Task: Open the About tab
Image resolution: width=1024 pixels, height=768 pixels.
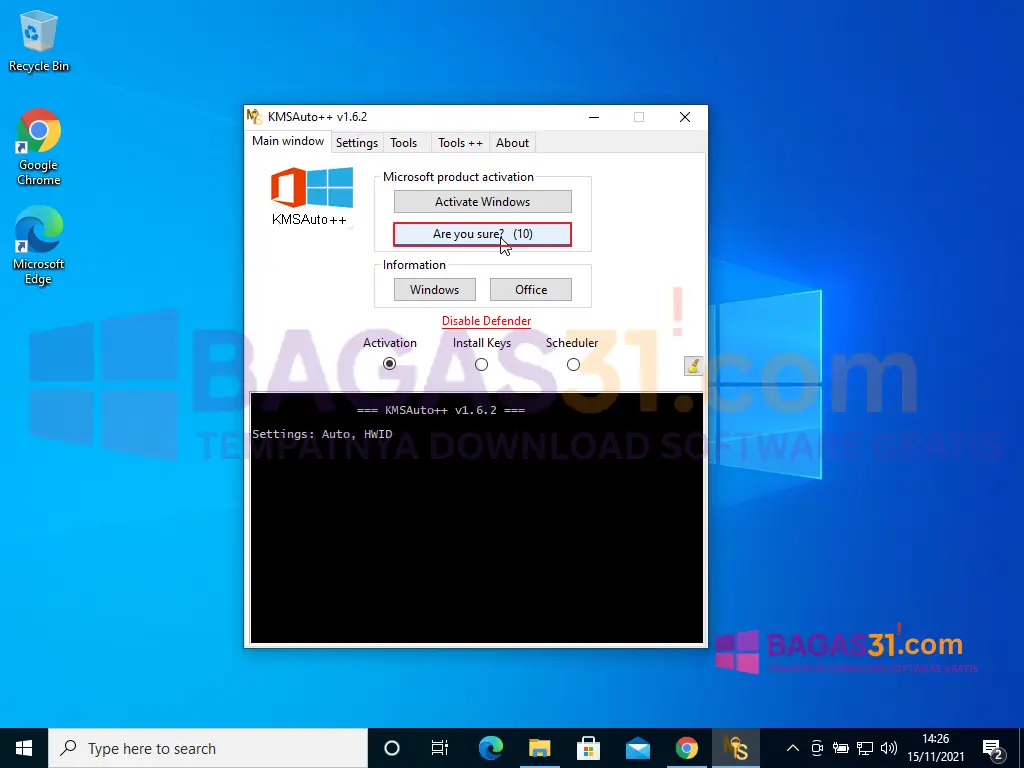Action: [x=512, y=143]
